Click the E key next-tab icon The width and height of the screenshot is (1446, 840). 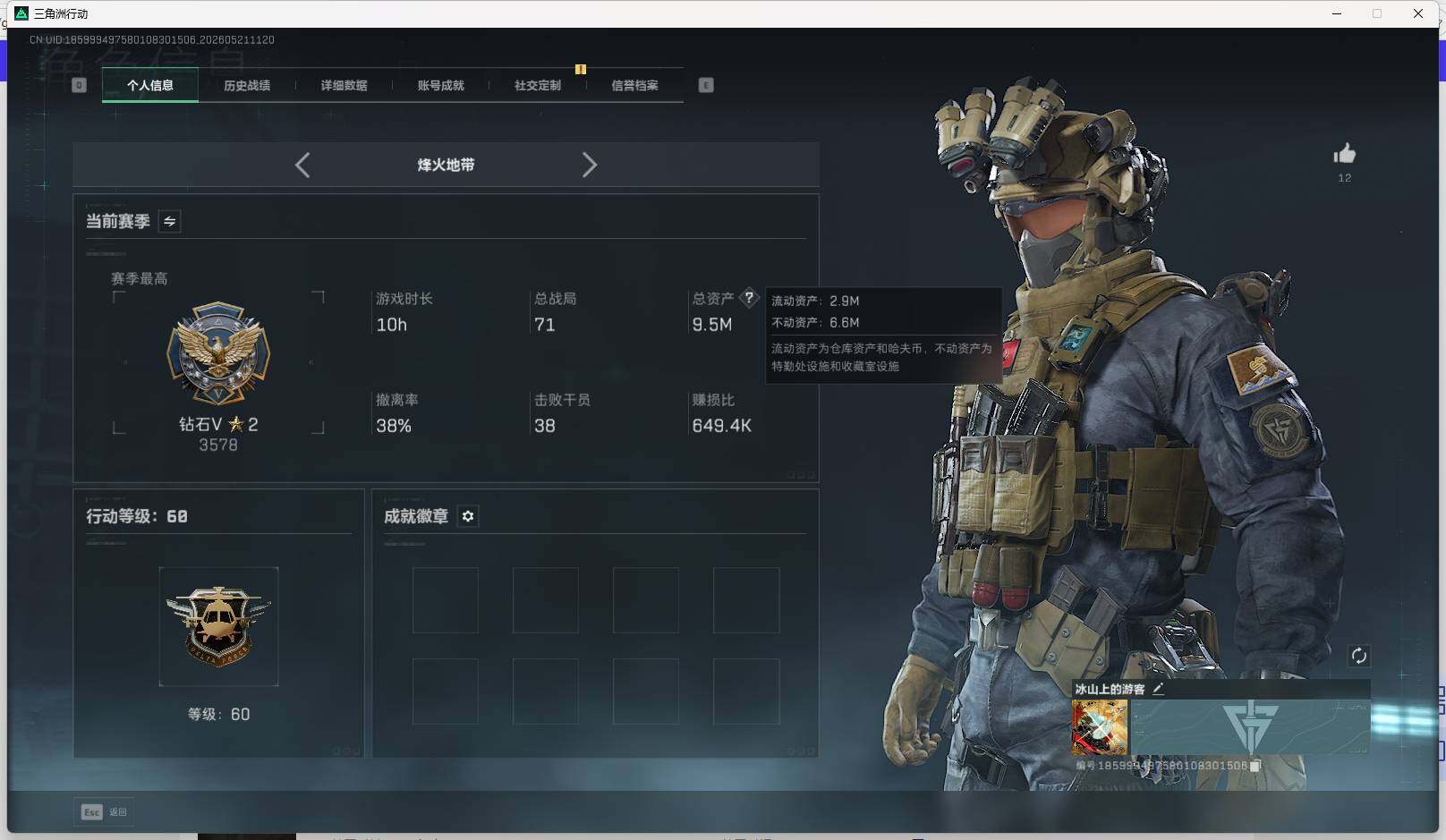tap(706, 85)
